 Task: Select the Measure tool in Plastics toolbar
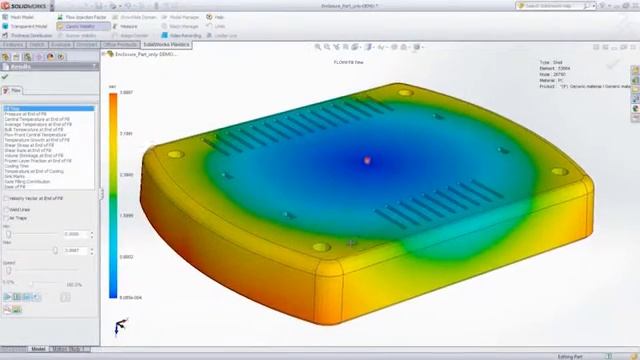pos(125,26)
